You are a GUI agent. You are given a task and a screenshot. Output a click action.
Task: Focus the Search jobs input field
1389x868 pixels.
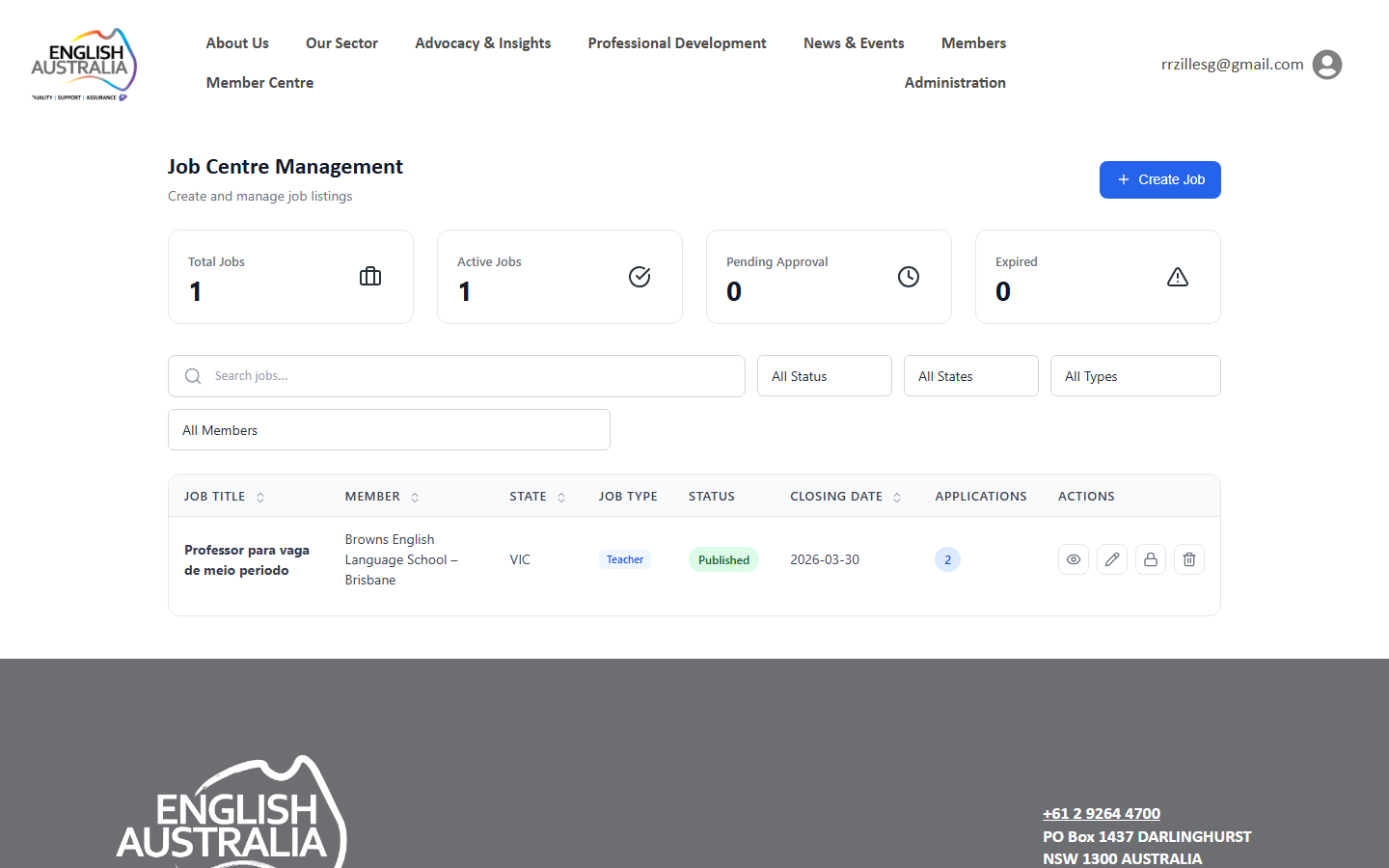tap(456, 376)
